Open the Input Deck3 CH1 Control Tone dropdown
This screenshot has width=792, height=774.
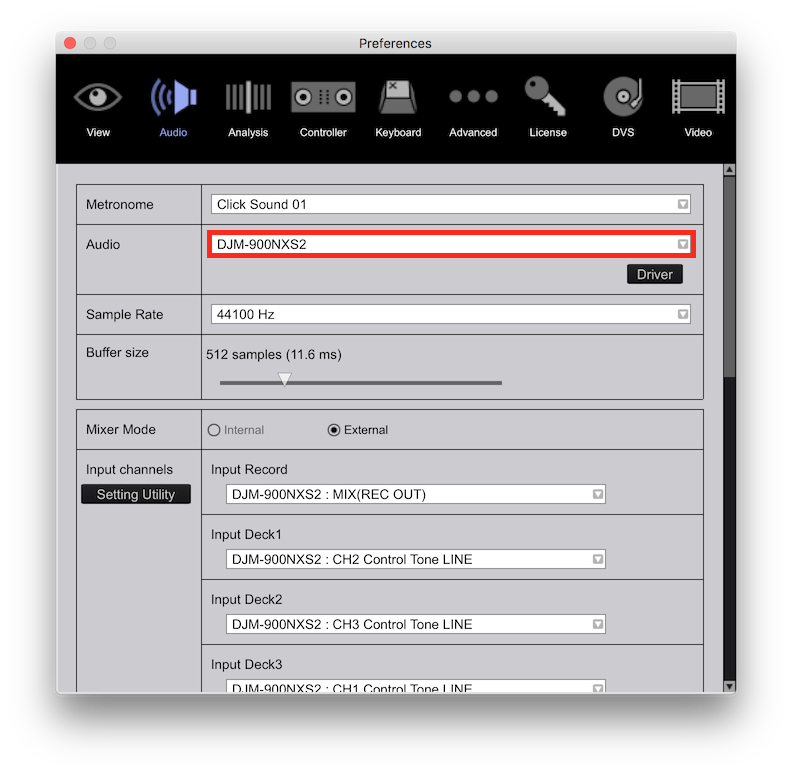coord(416,686)
